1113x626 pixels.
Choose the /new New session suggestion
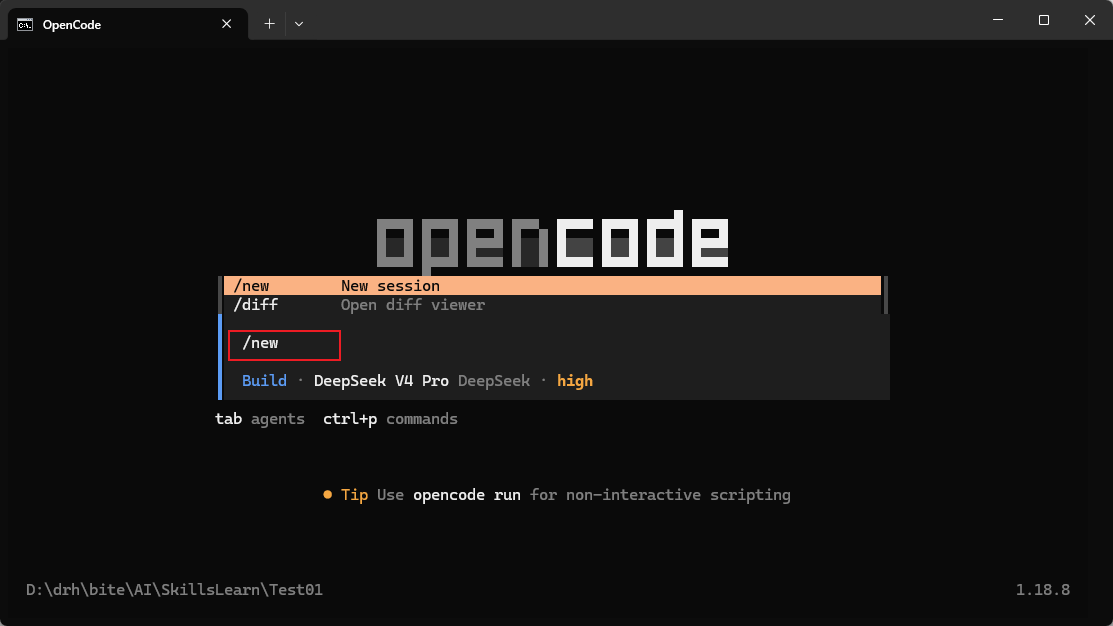(x=552, y=285)
